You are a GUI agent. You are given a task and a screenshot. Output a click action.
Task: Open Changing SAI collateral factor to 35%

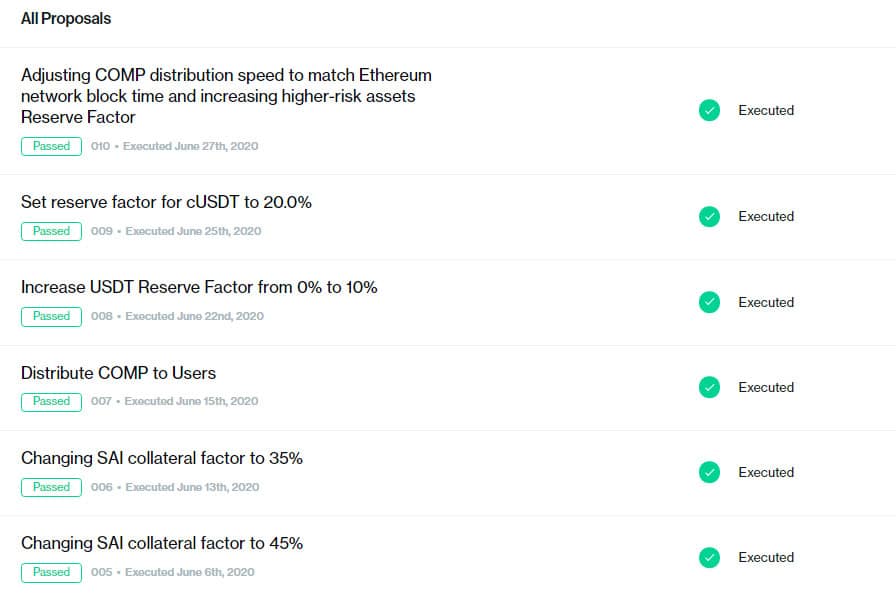click(x=161, y=458)
